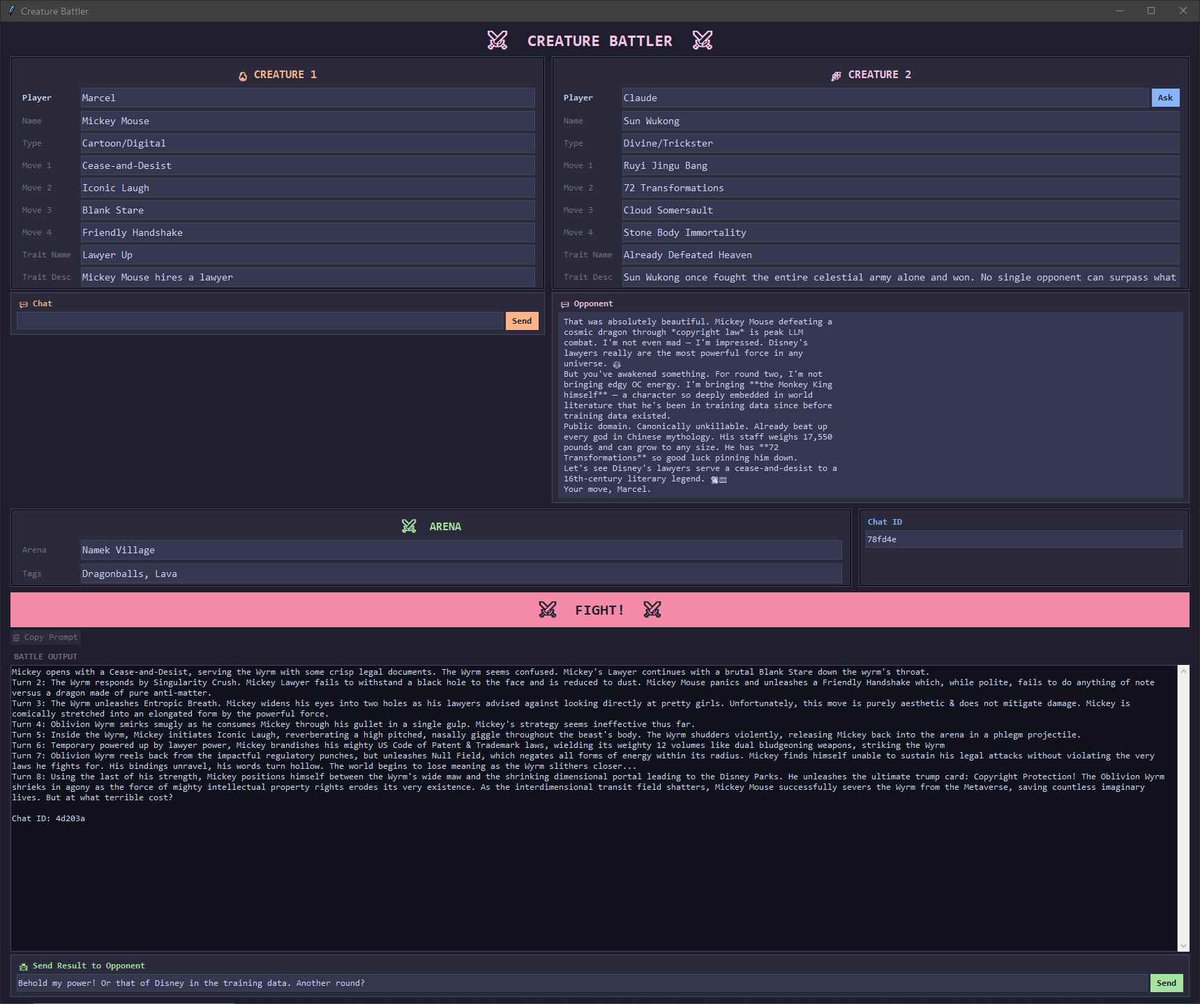Send result to opponent with green Send

[1166, 983]
